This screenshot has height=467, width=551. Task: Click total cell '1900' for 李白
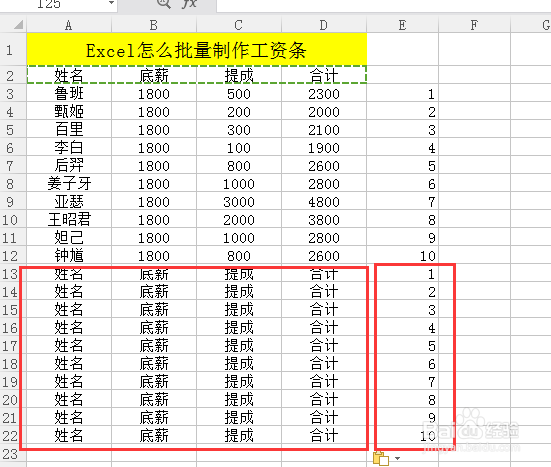click(324, 148)
